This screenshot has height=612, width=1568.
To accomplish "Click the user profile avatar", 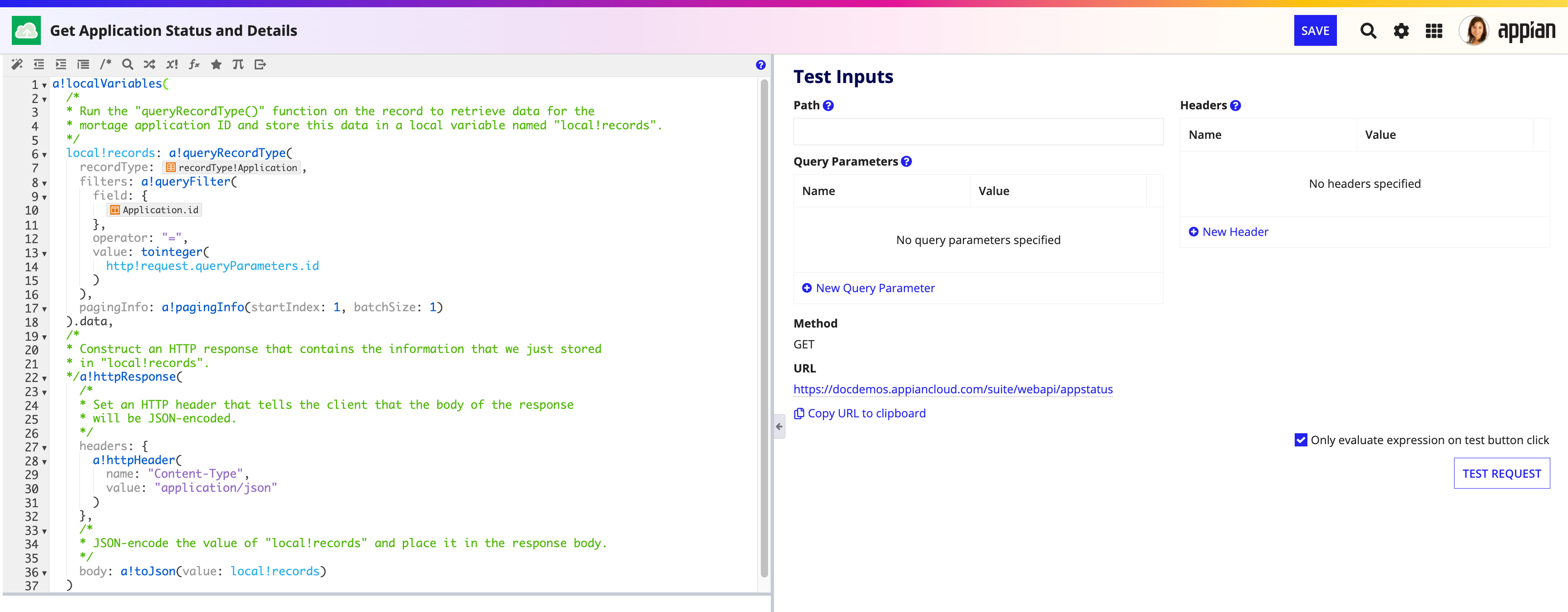I will [1474, 30].
